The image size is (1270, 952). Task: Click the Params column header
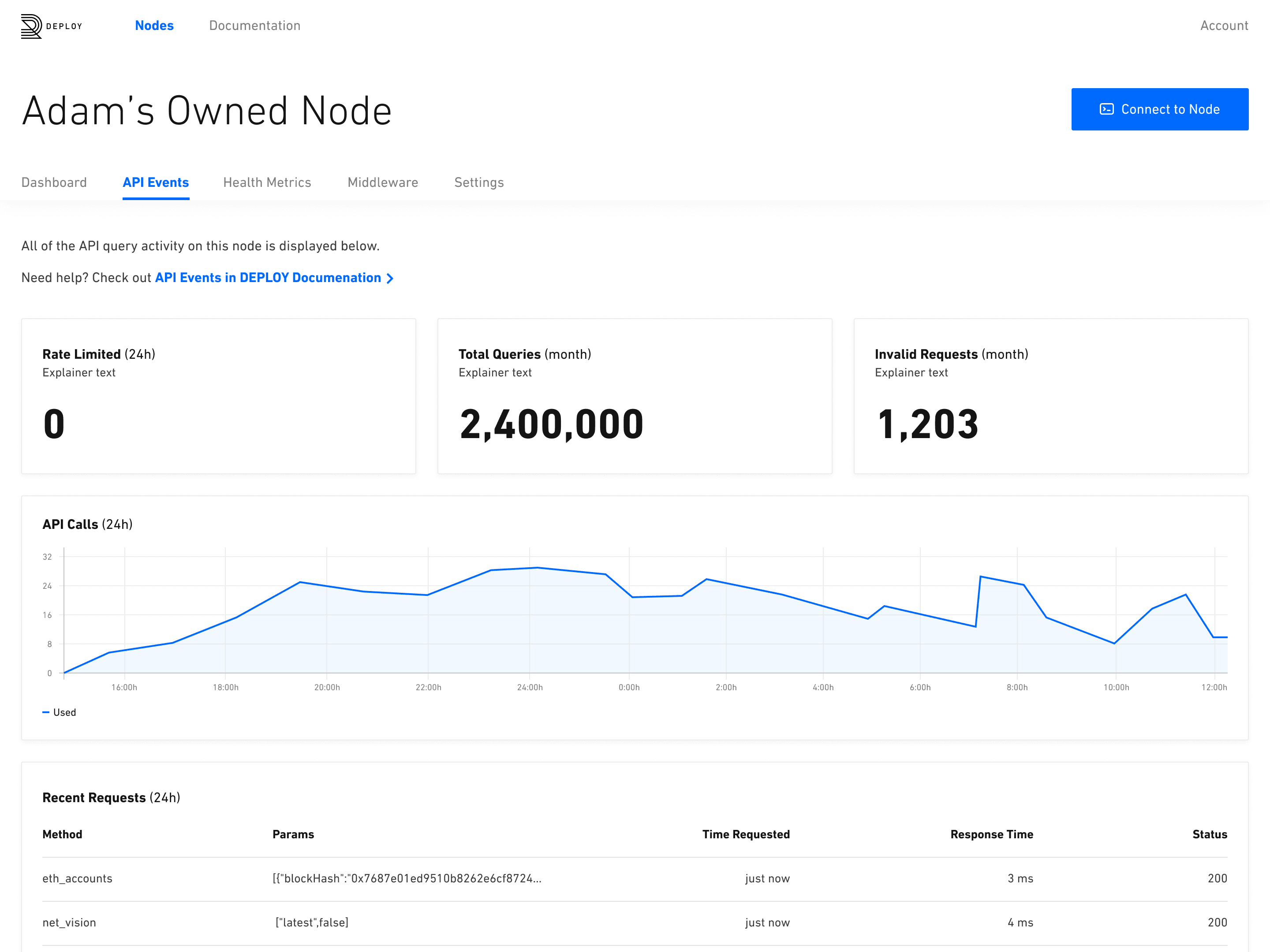tap(293, 834)
